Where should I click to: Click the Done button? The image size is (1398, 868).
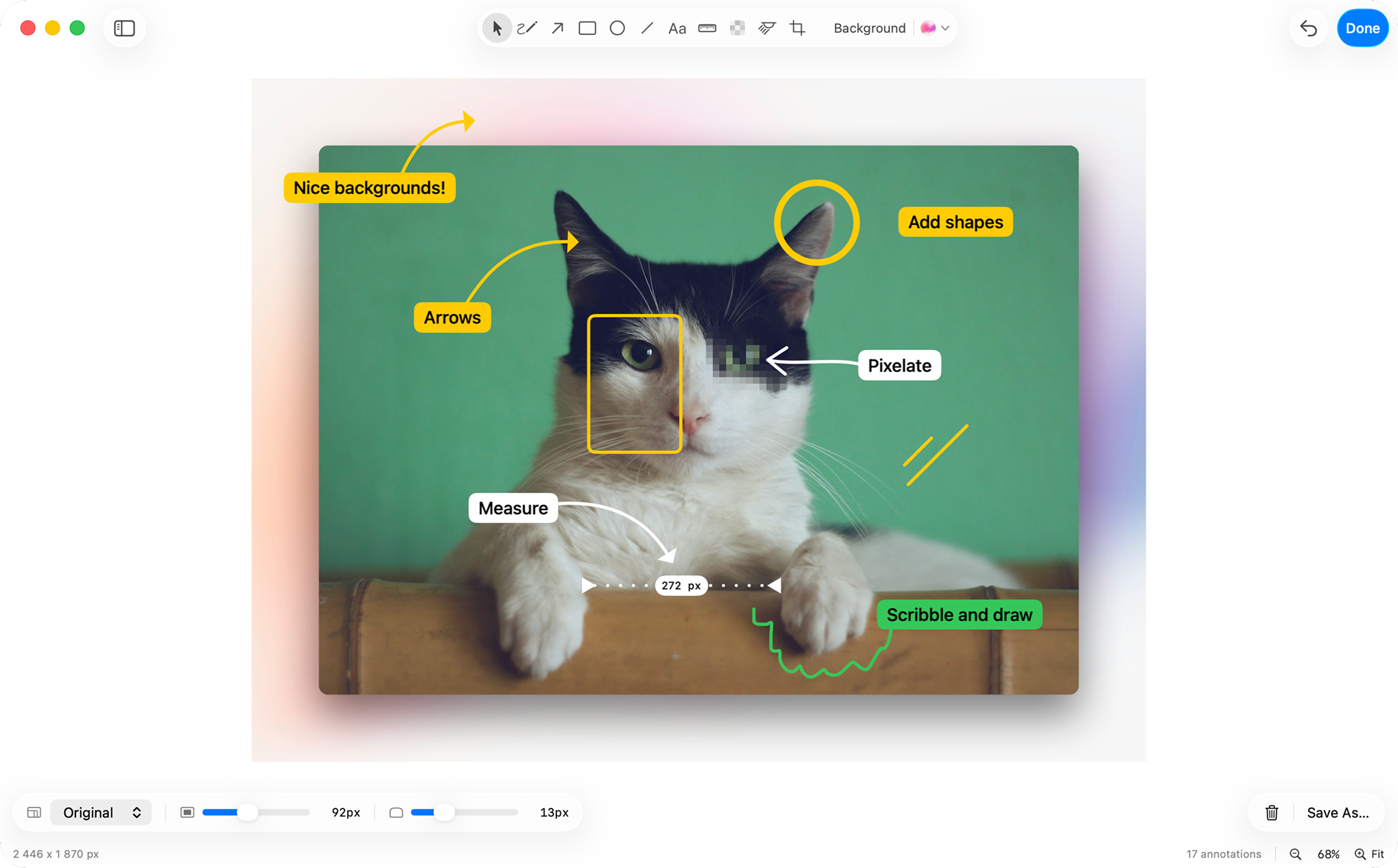[x=1362, y=28]
